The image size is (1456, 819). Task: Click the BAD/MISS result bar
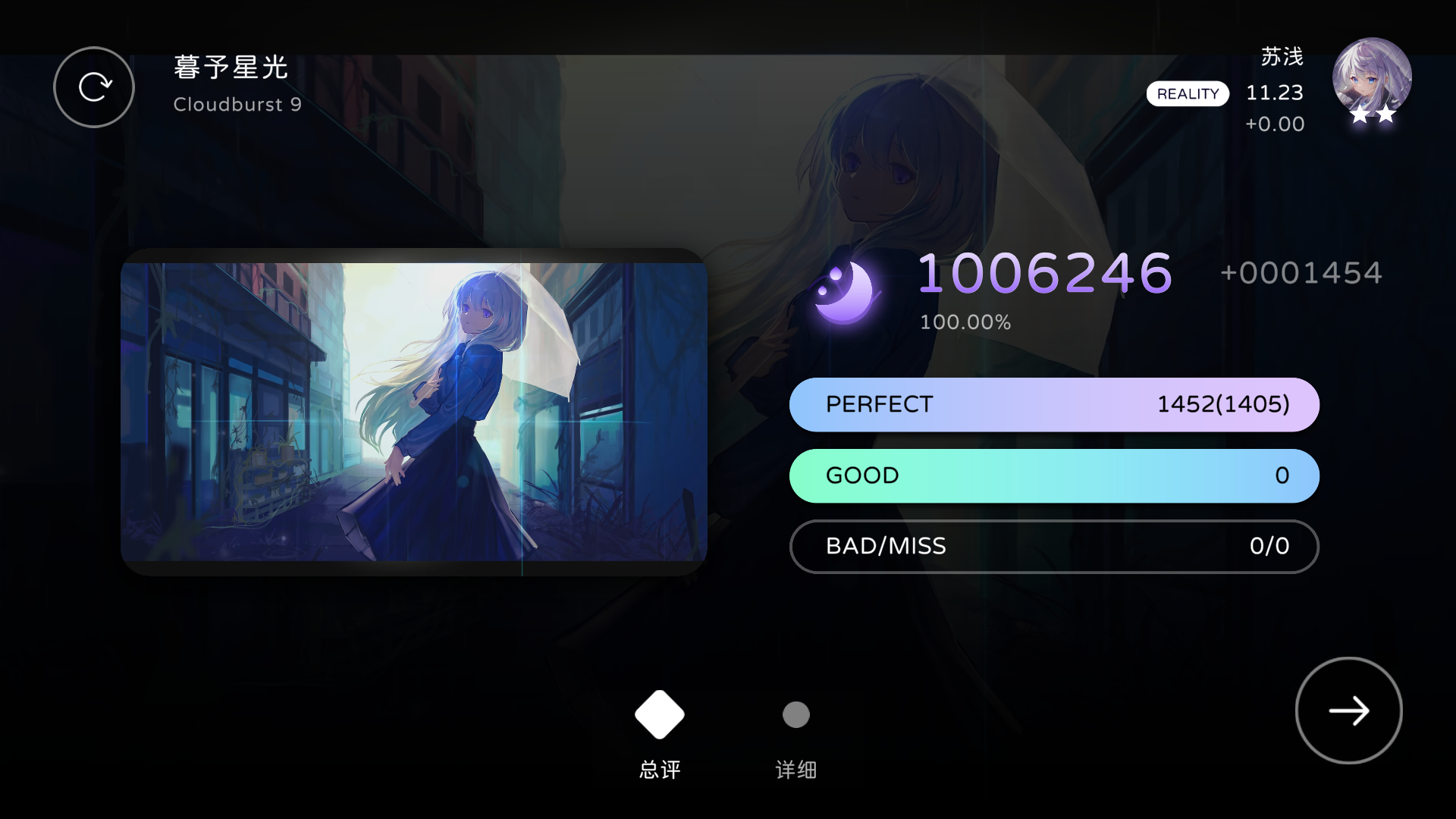click(1054, 546)
